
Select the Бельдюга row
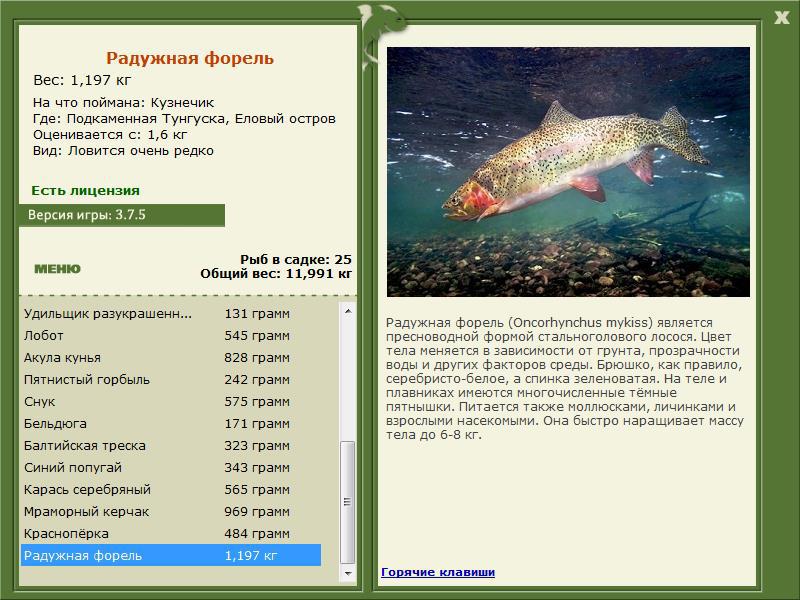171,423
